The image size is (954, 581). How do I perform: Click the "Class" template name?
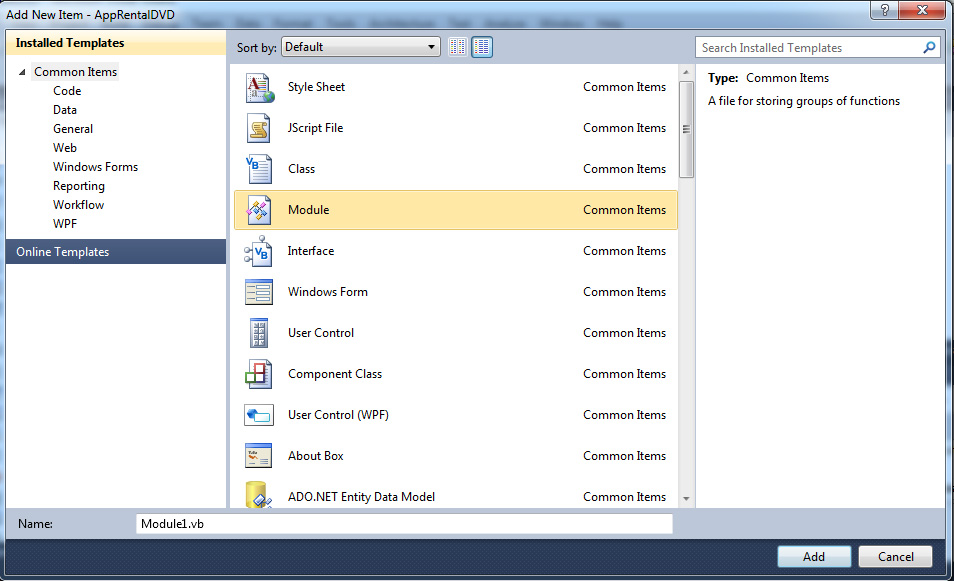[302, 169]
